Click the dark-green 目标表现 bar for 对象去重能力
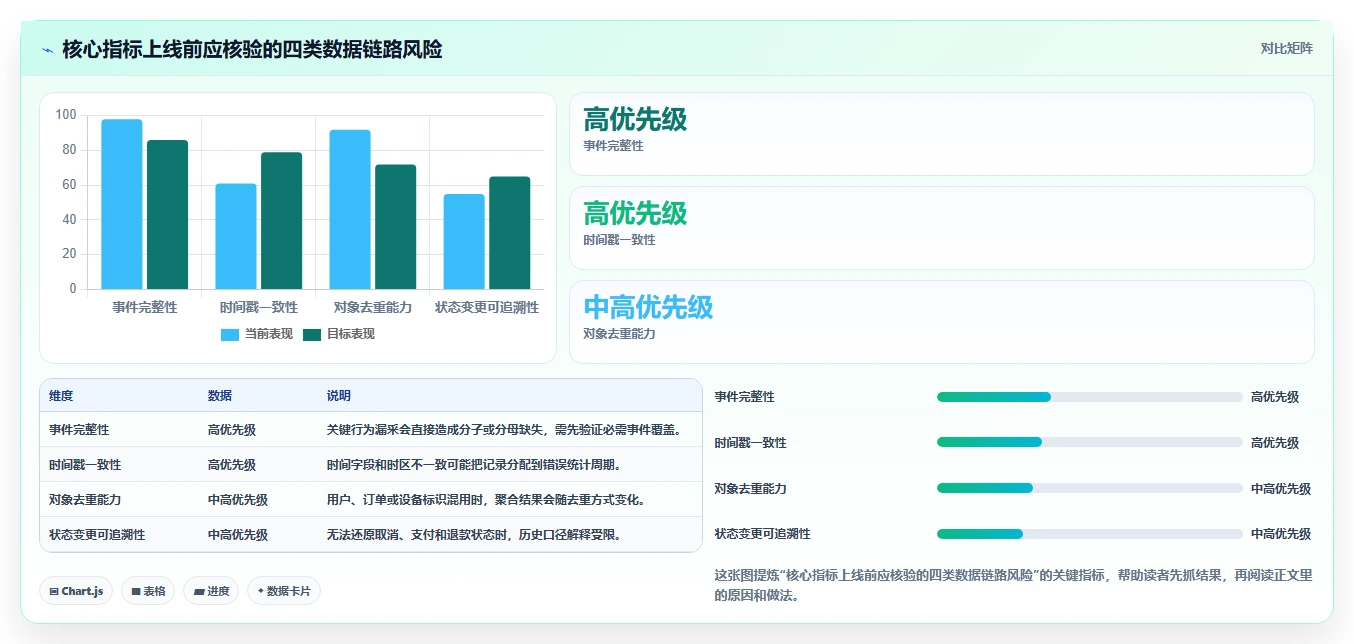This screenshot has width=1354, height=644. tap(395, 227)
